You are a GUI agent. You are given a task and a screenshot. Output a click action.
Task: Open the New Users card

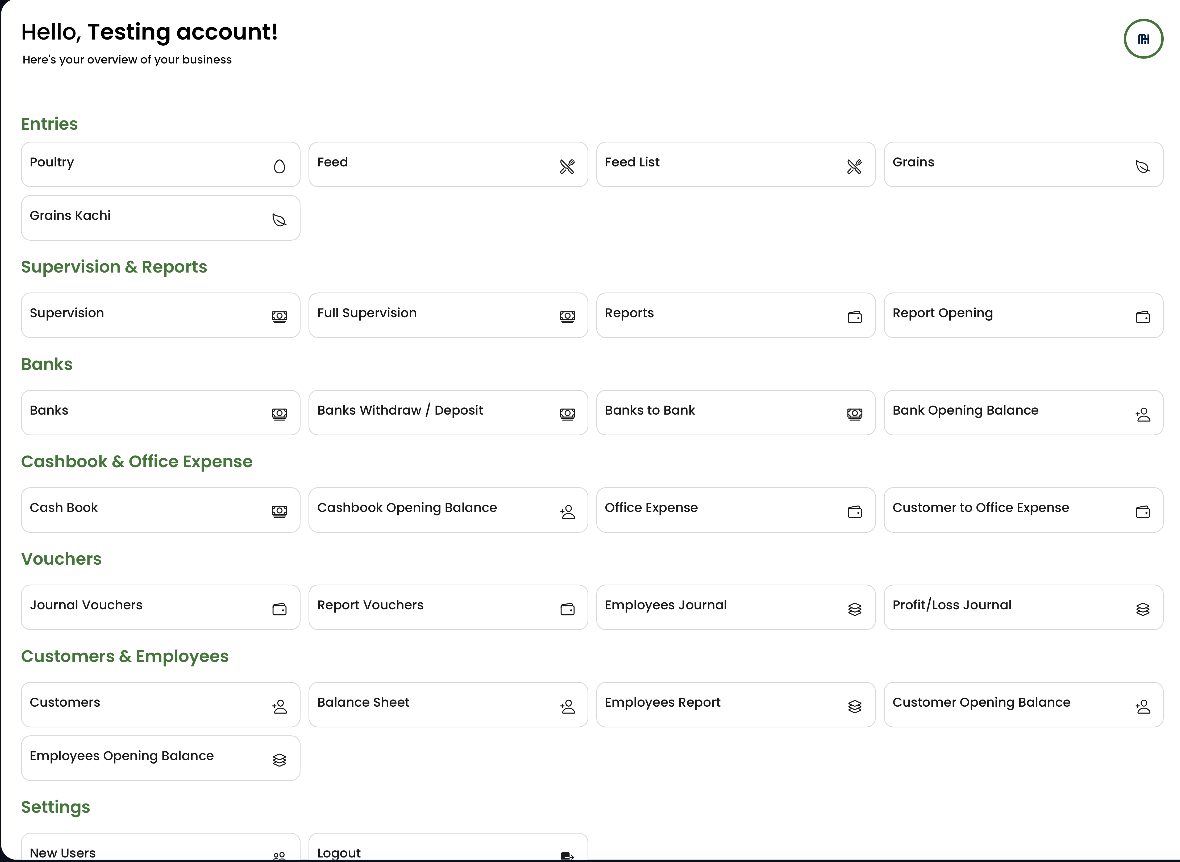(160, 850)
